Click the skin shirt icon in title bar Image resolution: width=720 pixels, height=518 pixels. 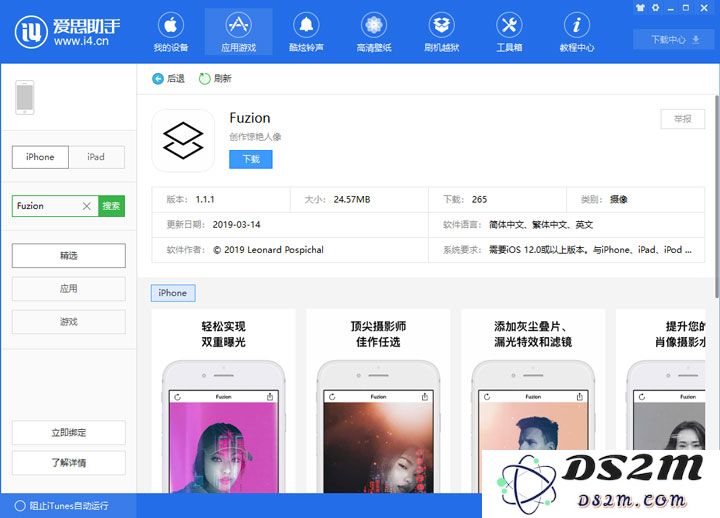pyautogui.click(x=640, y=8)
